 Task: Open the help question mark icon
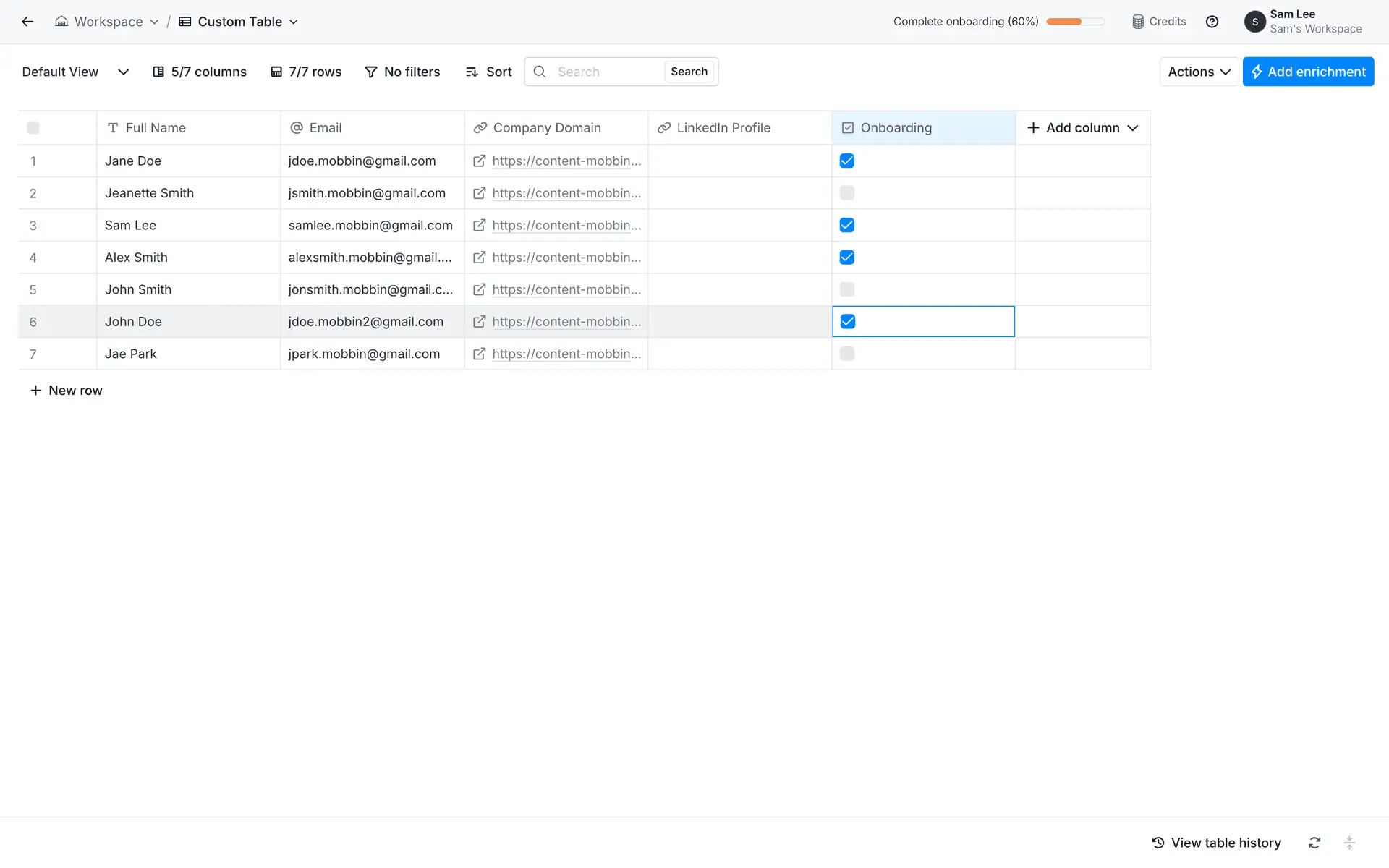click(1212, 22)
